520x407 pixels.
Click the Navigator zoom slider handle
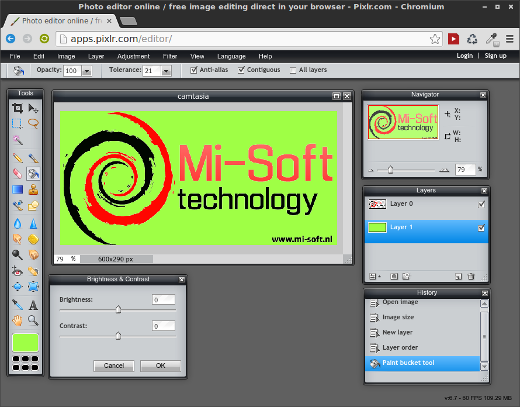coord(390,170)
